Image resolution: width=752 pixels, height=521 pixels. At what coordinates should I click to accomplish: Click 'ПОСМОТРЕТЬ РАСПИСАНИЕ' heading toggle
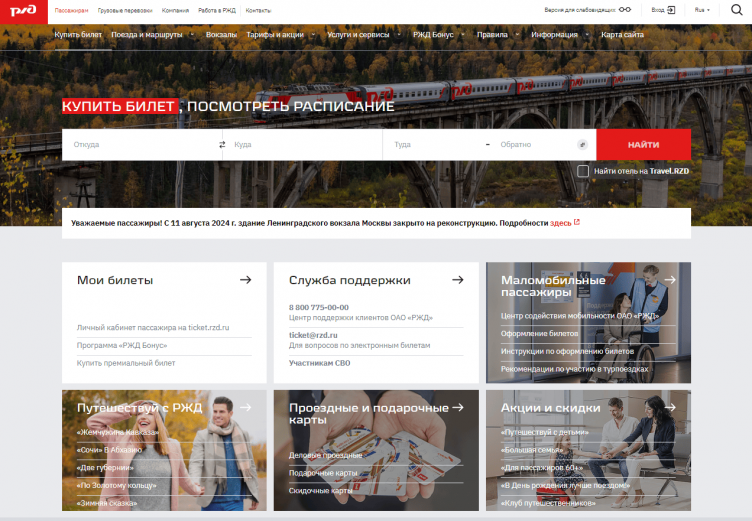291,106
